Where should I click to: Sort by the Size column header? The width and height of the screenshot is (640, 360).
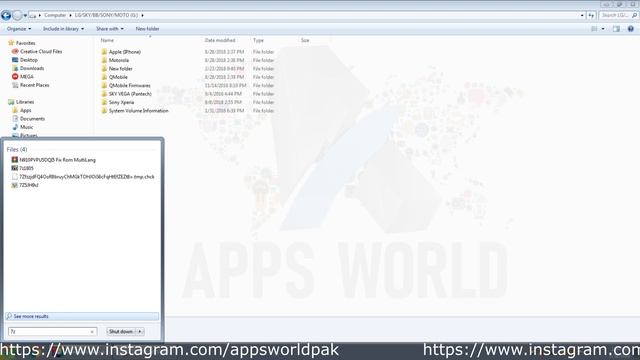(x=305, y=40)
